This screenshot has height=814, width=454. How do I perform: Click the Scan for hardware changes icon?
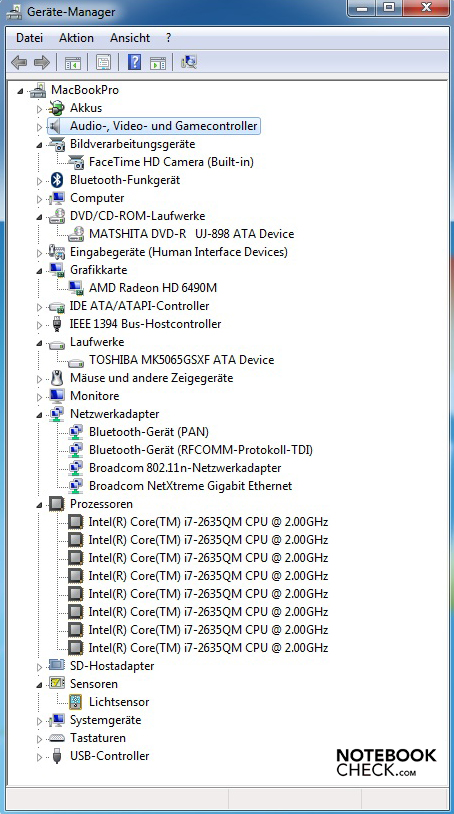tap(189, 63)
